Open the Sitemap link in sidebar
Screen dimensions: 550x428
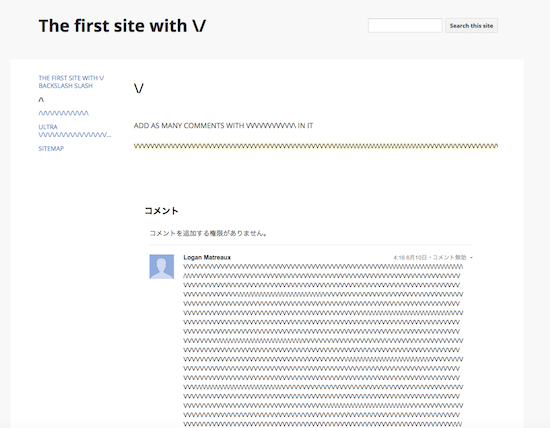coord(51,148)
